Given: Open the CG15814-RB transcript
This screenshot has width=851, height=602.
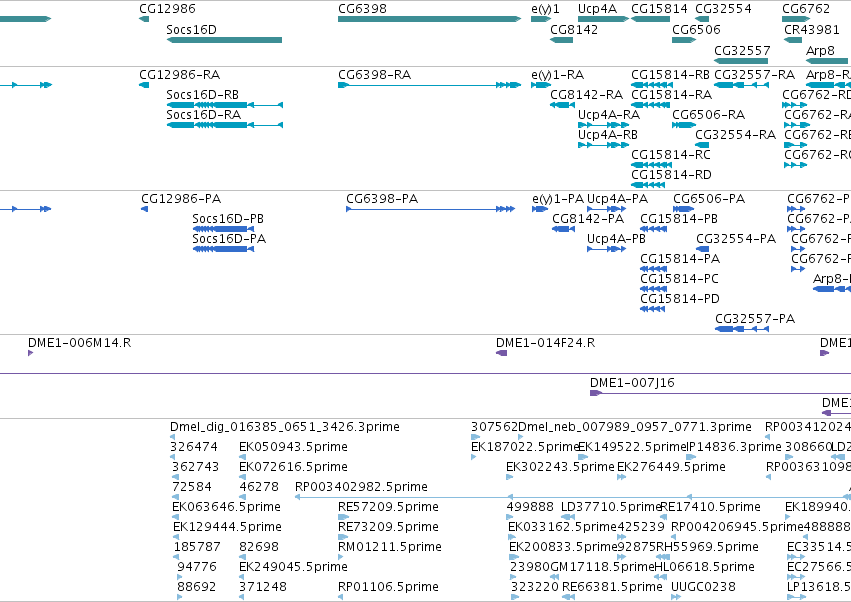Looking at the screenshot, I should (652, 85).
